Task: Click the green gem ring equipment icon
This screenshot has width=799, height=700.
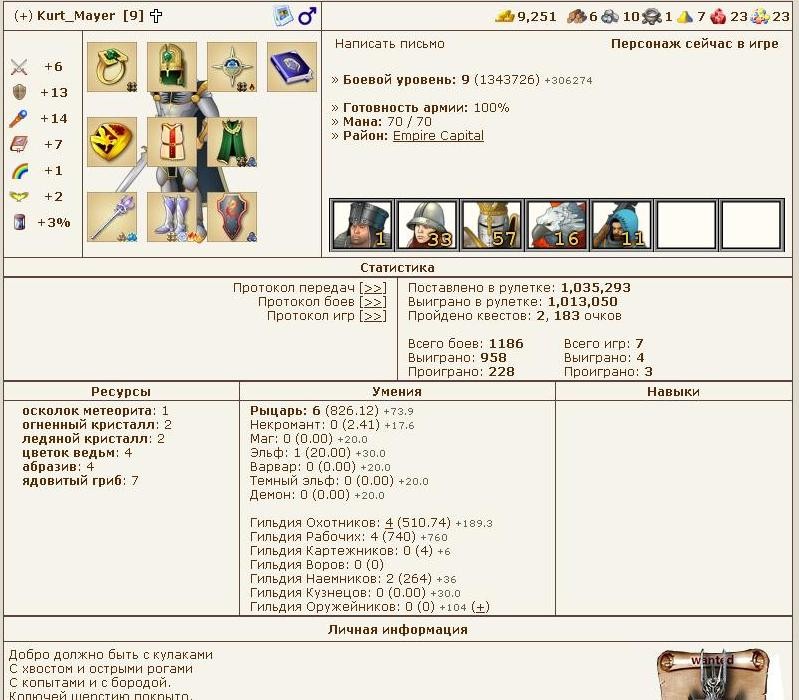Action: click(x=111, y=67)
